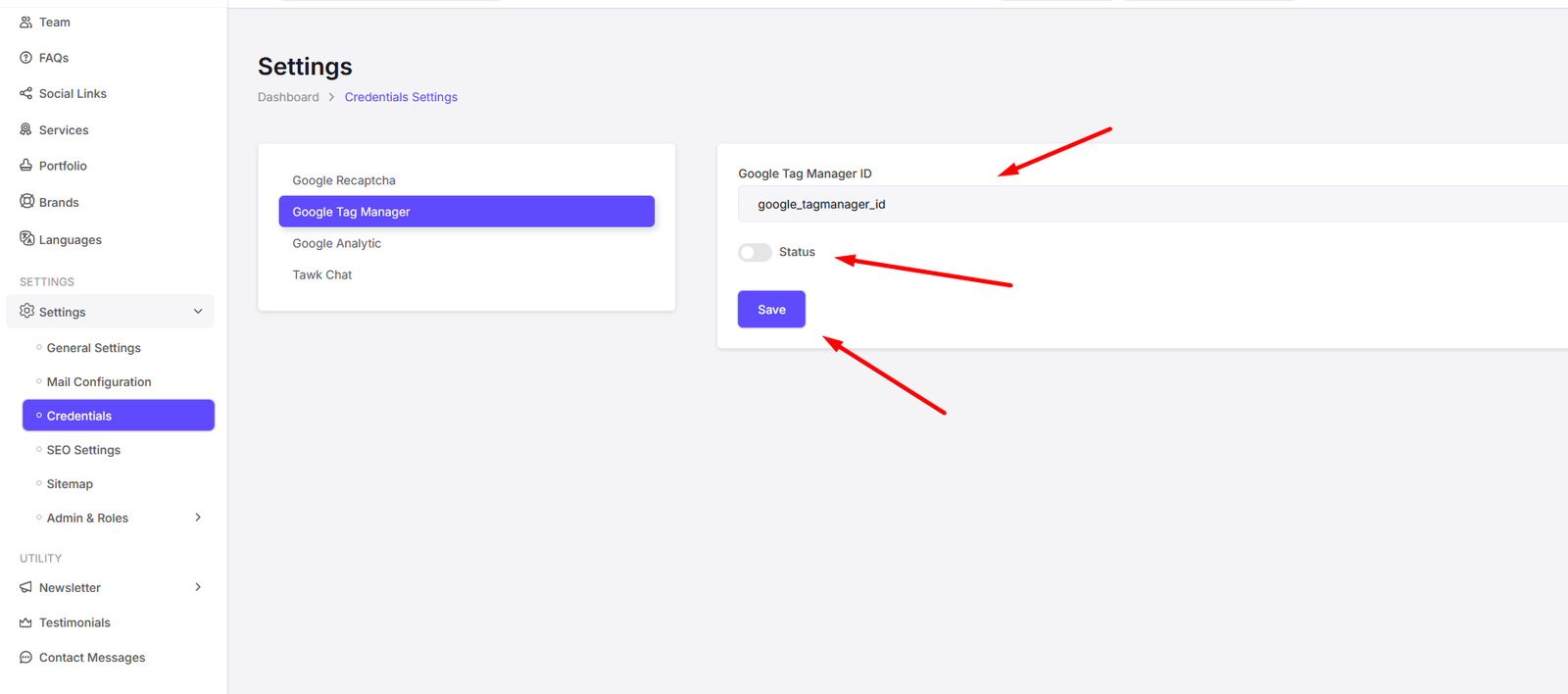Viewport: 1568px width, 694px height.
Task: Click the Social Links share icon
Action: (26, 93)
